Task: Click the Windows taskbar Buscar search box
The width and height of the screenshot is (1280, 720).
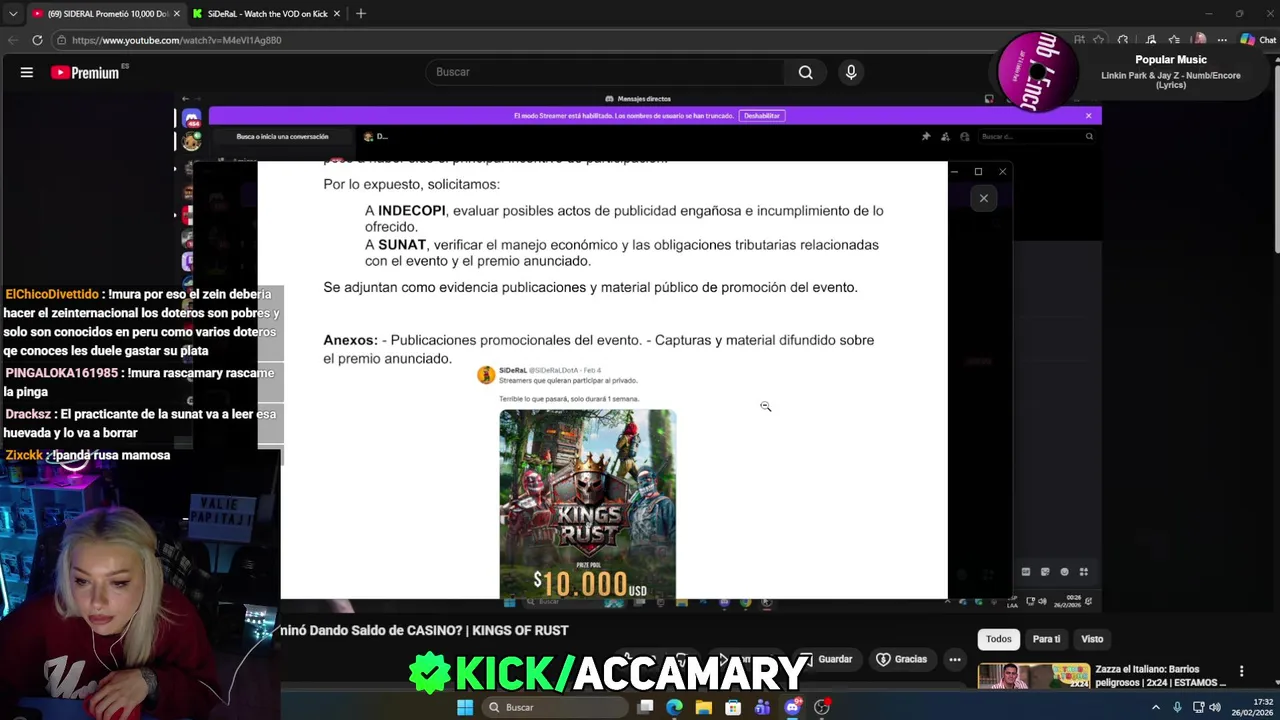Action: tap(554, 707)
